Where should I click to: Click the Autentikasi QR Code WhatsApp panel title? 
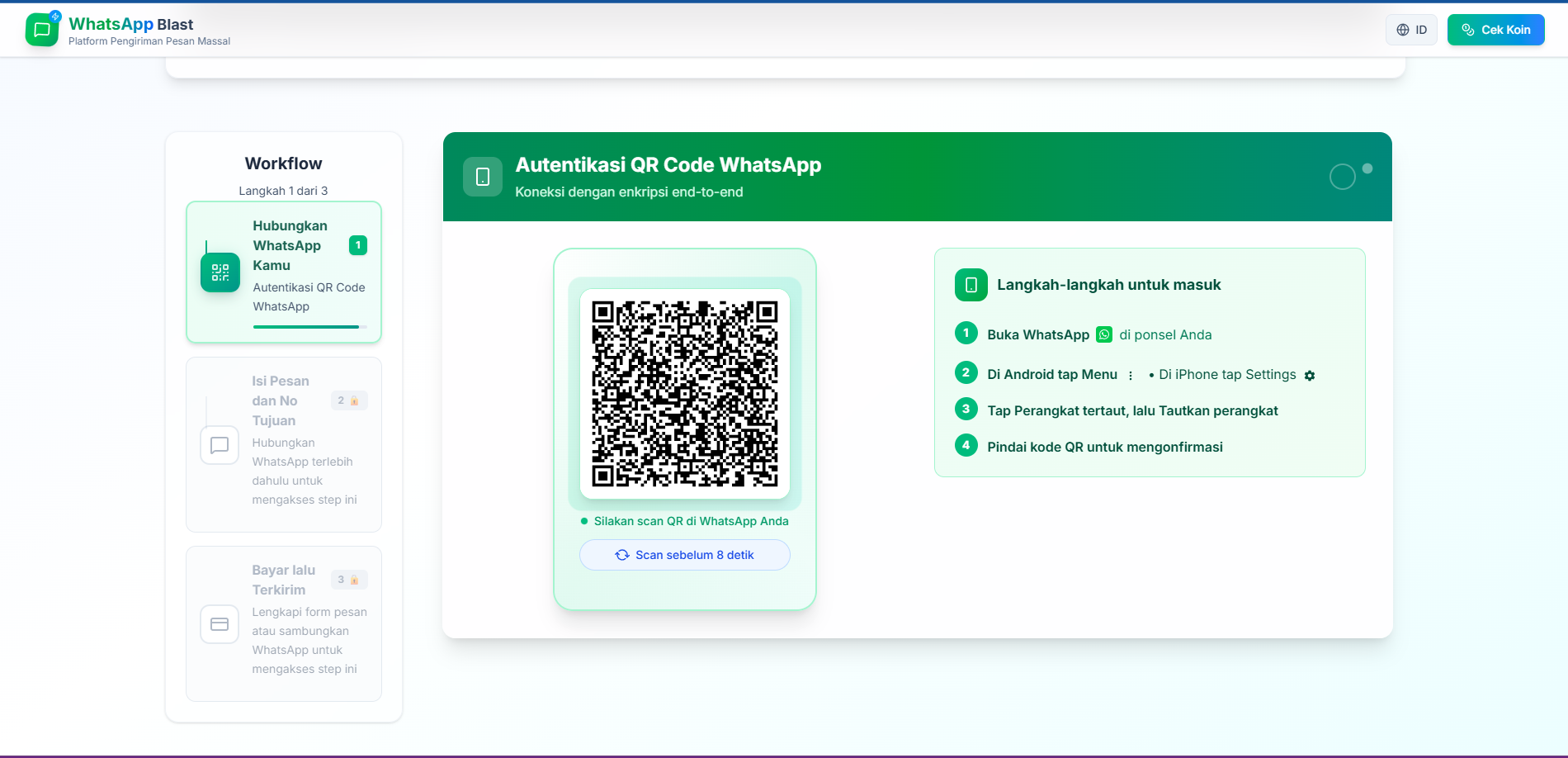(x=668, y=165)
